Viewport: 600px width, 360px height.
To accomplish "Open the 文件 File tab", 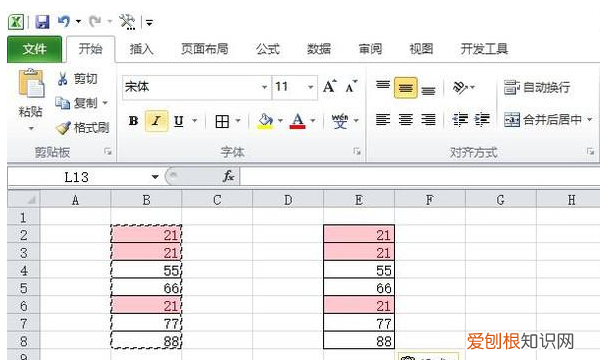I will pos(34,49).
